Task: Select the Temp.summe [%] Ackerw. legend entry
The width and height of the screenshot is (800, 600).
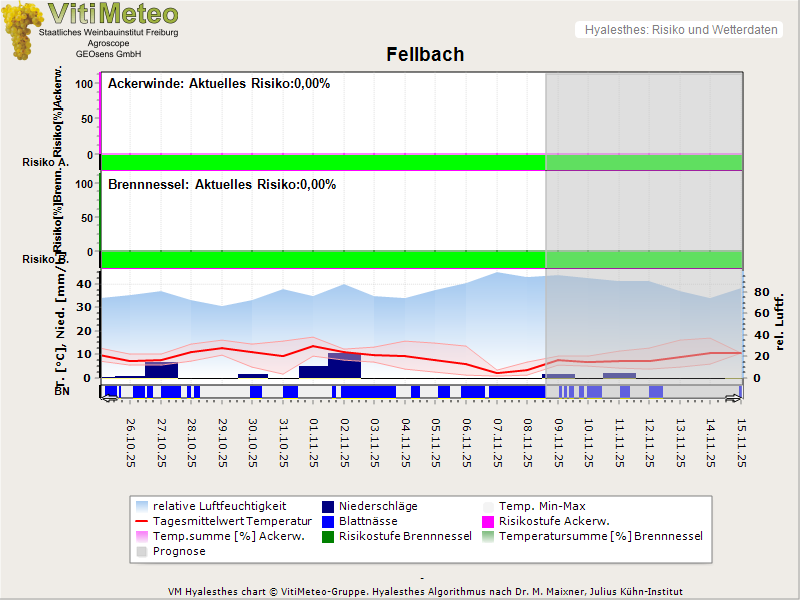Action: pos(213,536)
